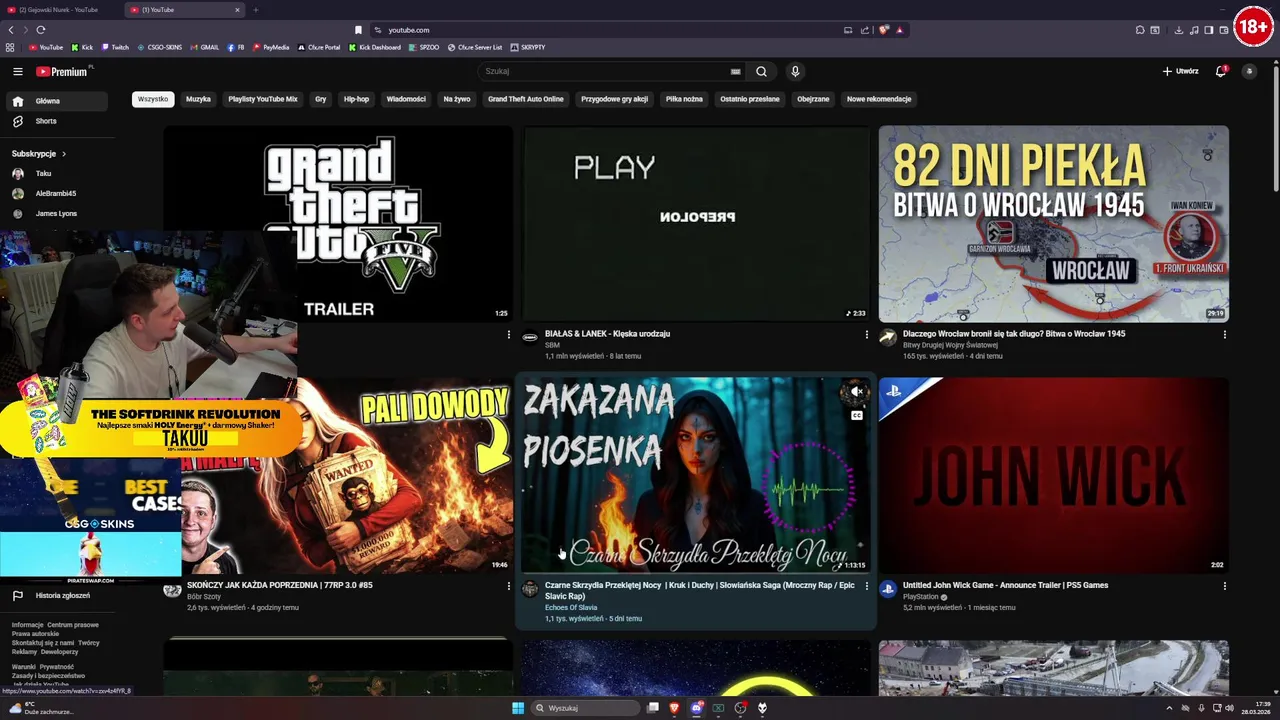The image size is (1280, 720).
Task: Open the GMAIL bookmark
Action: (204, 47)
